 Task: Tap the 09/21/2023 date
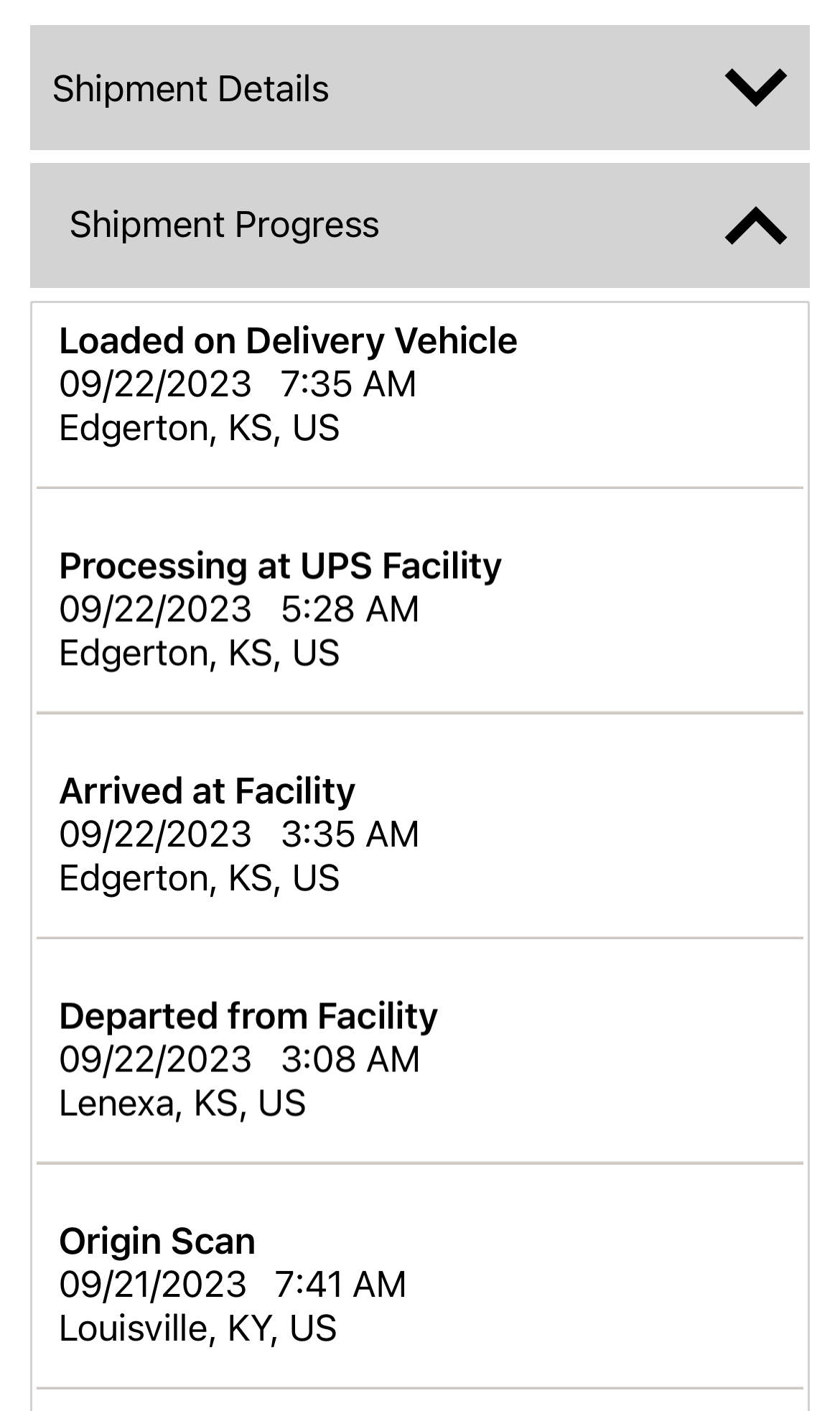pos(153,1285)
